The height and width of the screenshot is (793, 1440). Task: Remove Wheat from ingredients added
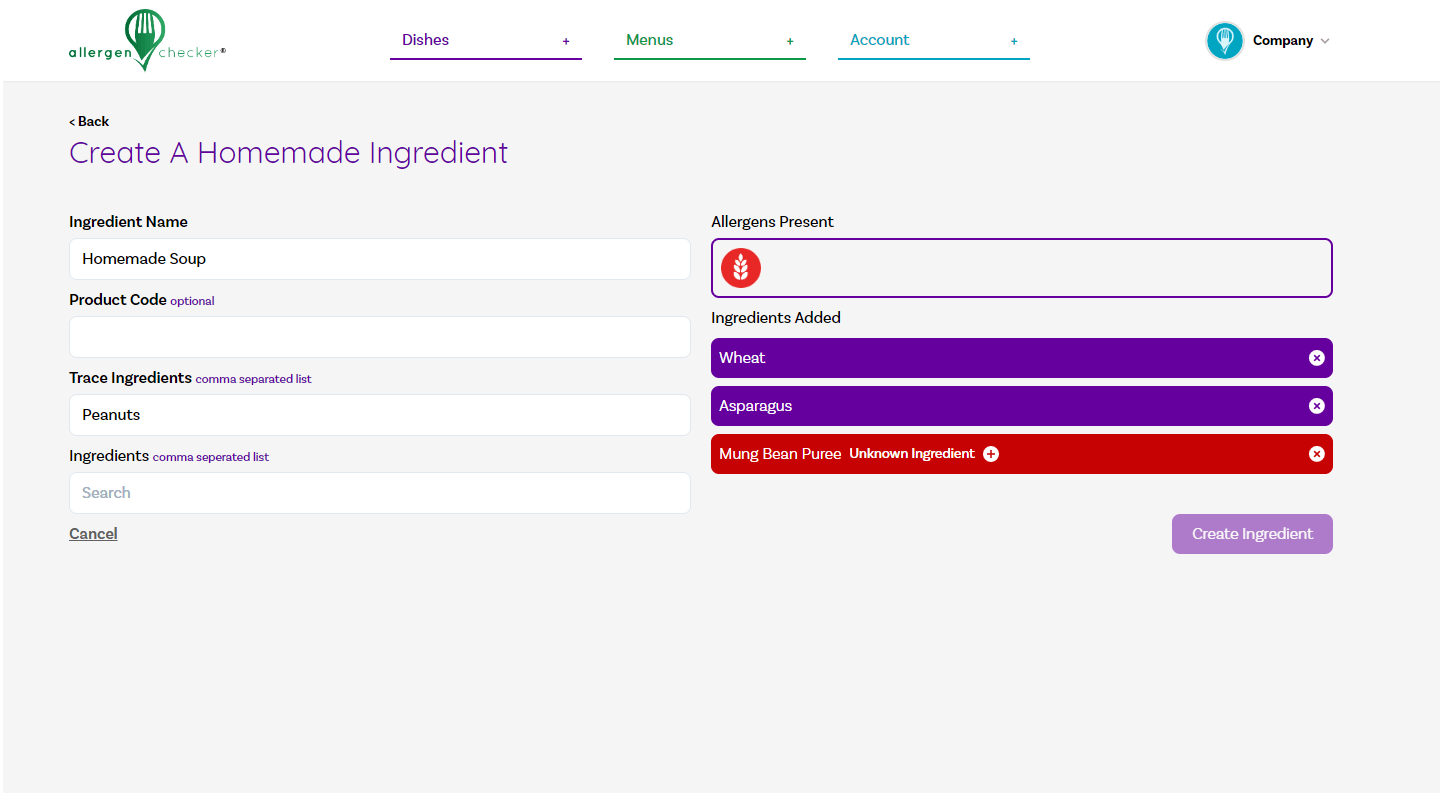pyautogui.click(x=1317, y=358)
